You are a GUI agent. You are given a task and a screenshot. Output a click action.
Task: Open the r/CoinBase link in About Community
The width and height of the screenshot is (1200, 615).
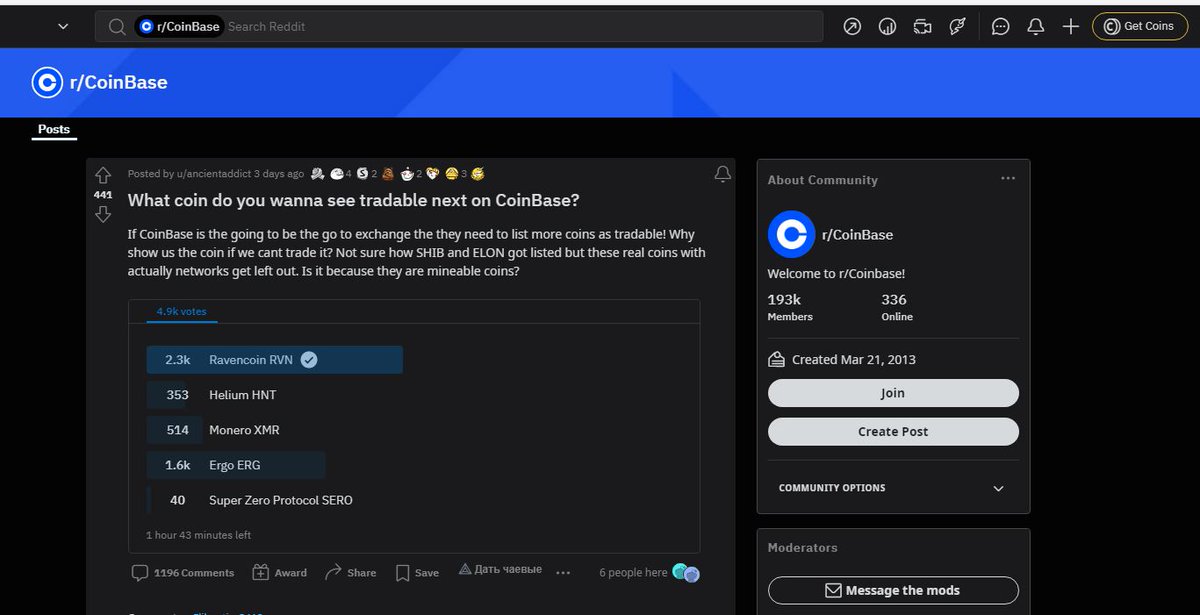tap(857, 235)
